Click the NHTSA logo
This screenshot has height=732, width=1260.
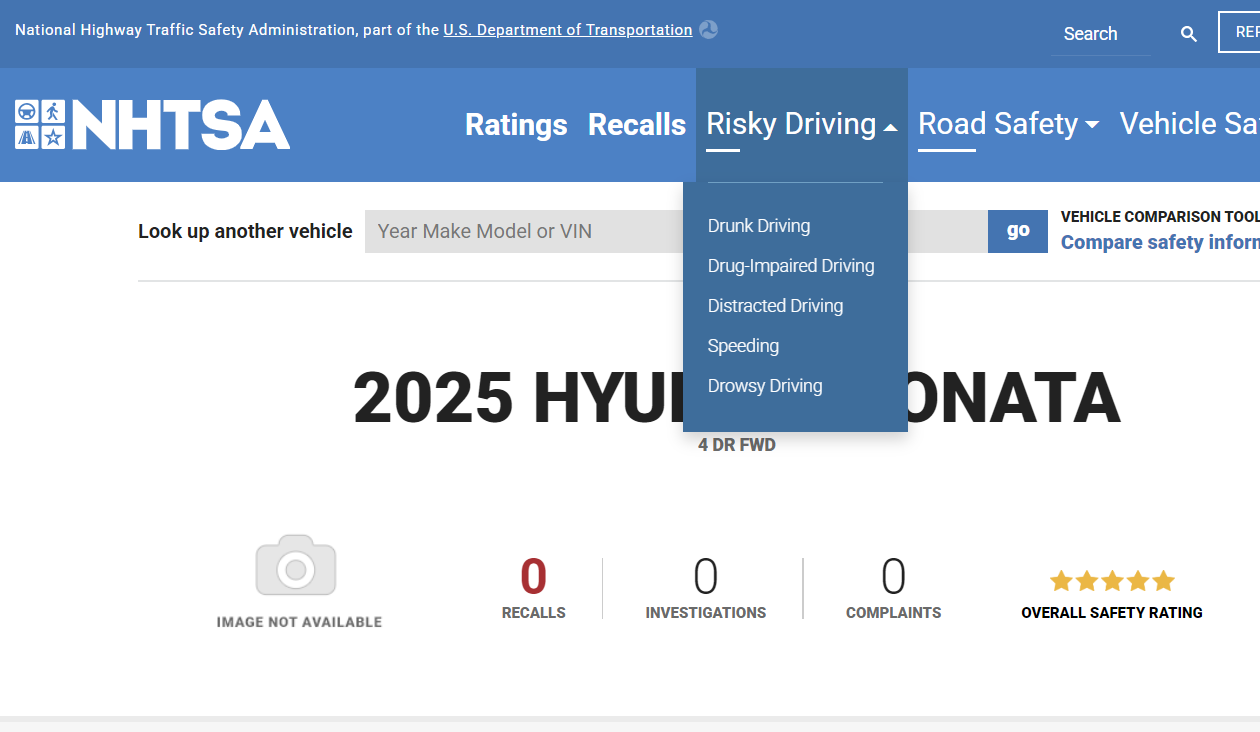152,125
